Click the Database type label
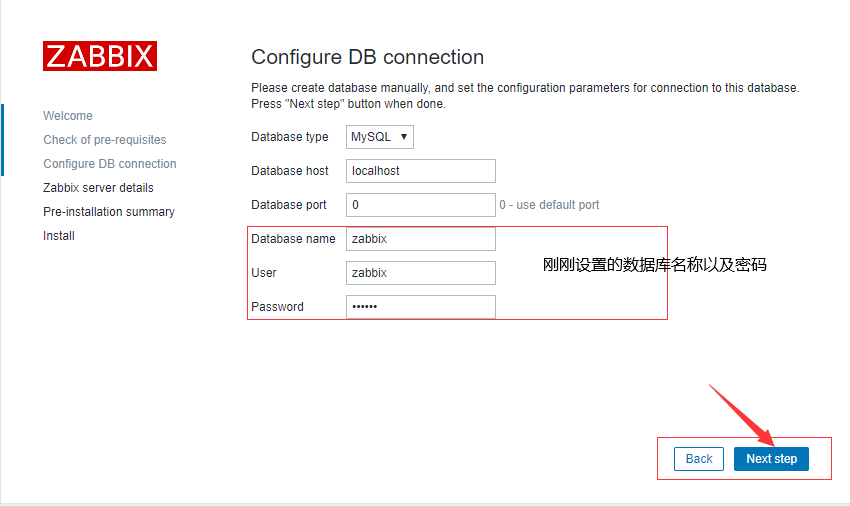Screen dimensions: 850x506 tap(290, 137)
